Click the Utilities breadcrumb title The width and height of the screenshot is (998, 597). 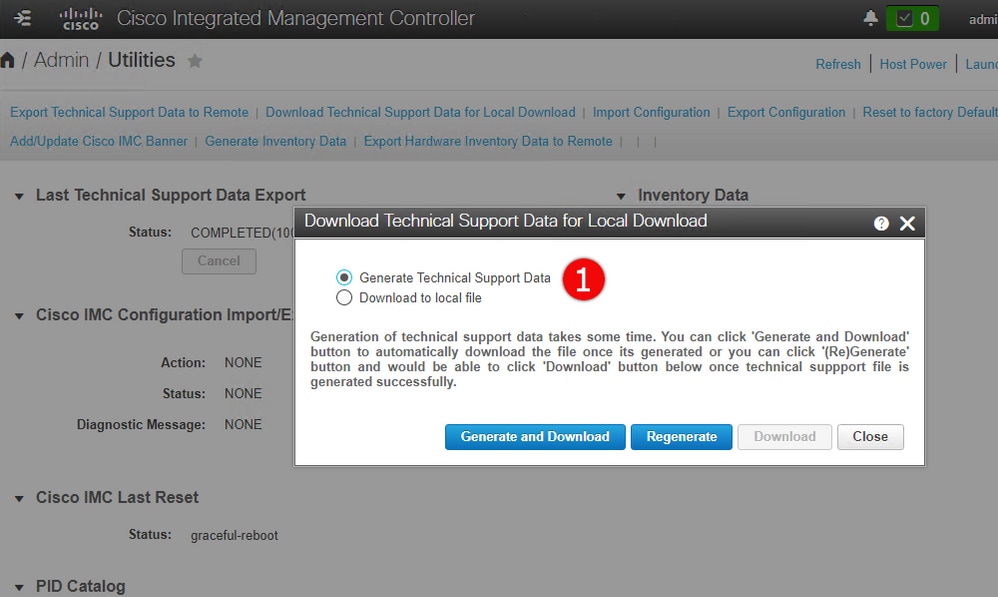141,60
